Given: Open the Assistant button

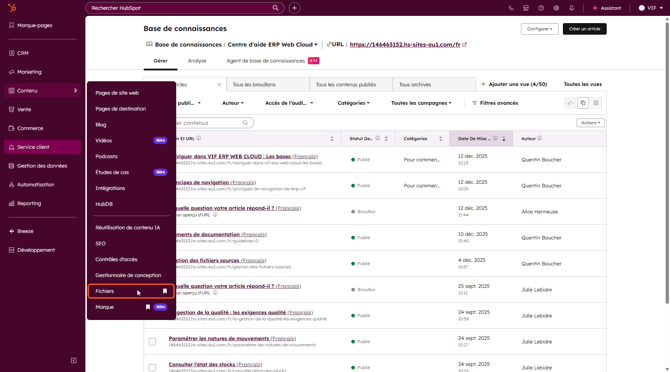Looking at the screenshot, I should [x=607, y=8].
